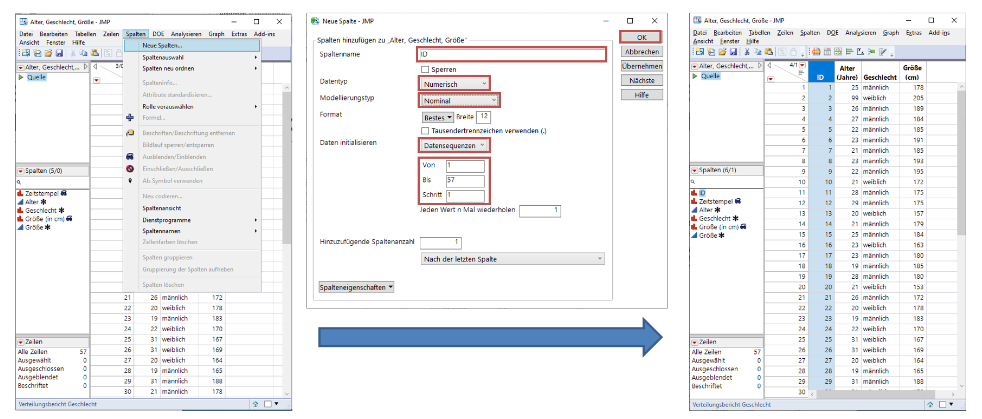982x419 pixels.
Task: Open the Modellierungstyp Nominal dropdown
Action: click(x=458, y=100)
